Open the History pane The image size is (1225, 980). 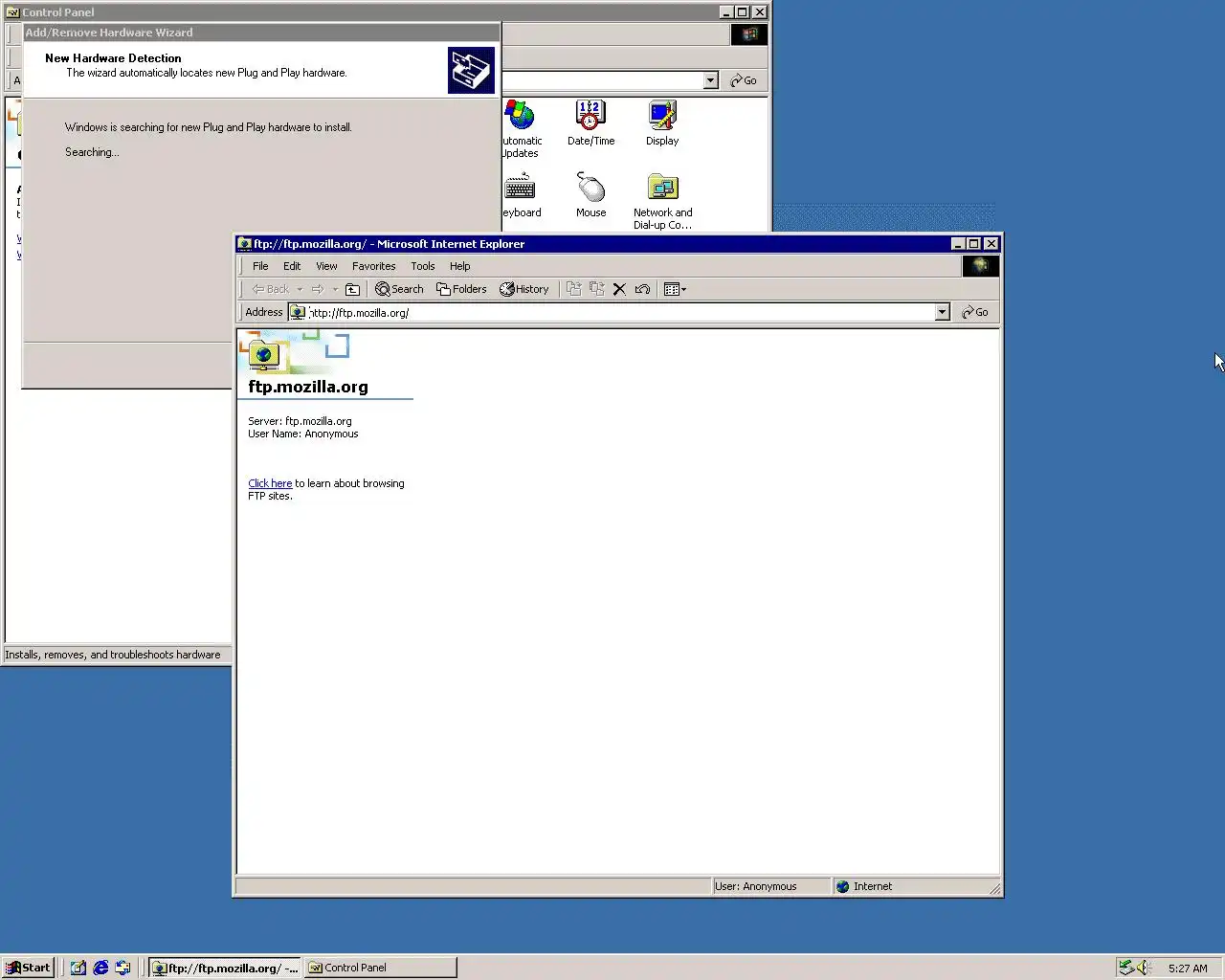click(x=524, y=289)
